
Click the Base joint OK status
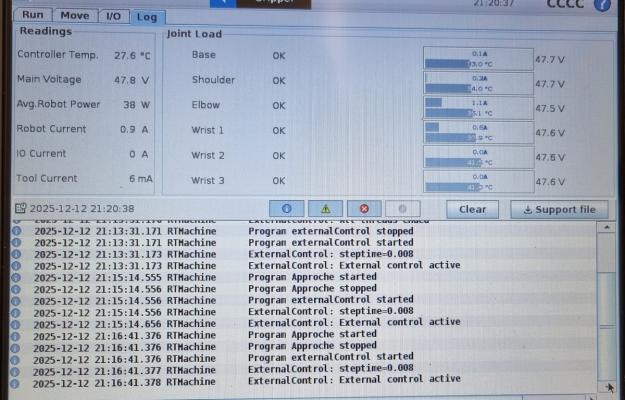(x=279, y=56)
